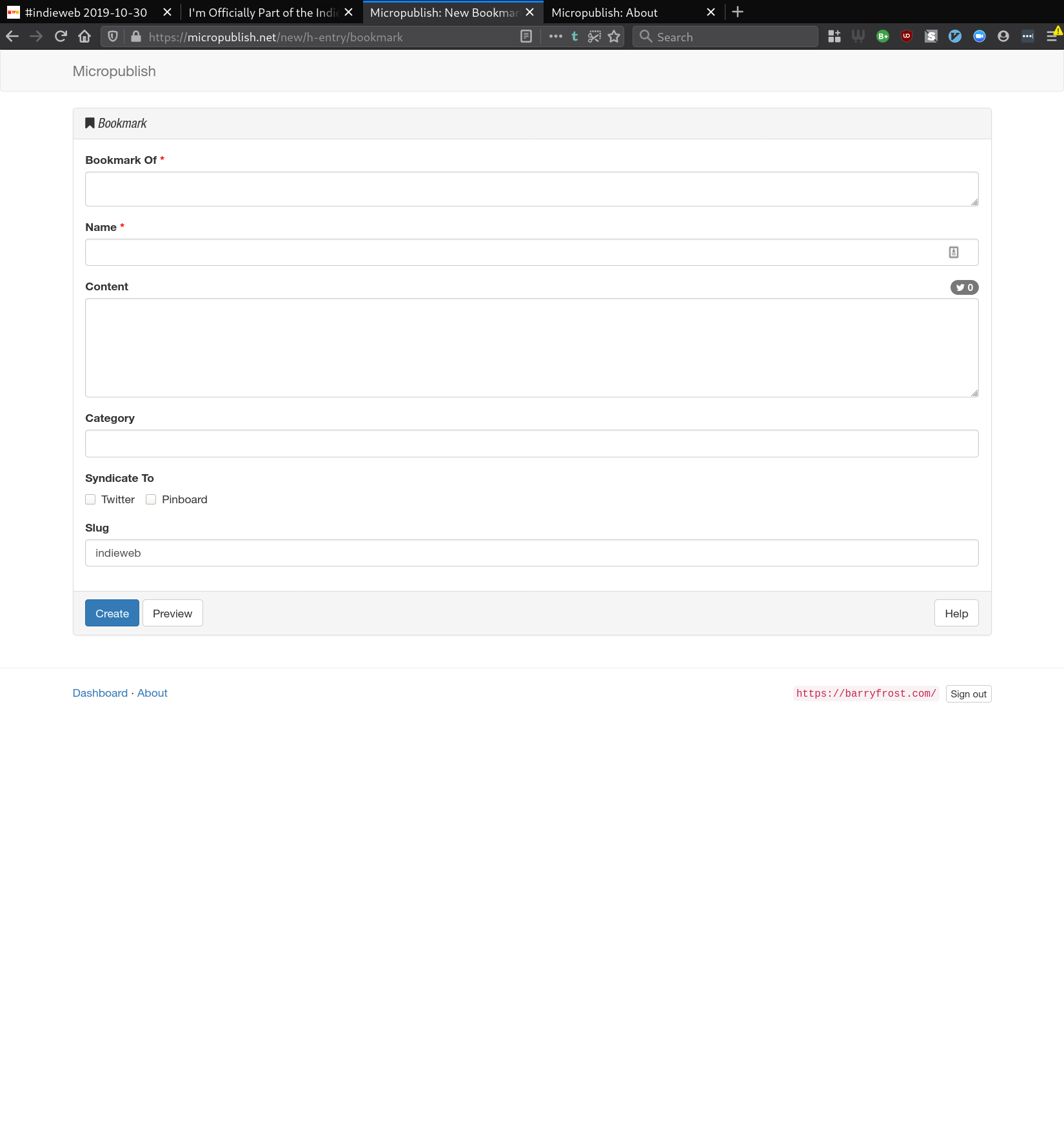The height and width of the screenshot is (1129, 1064).
Task: Click into the Bookmark Of field
Action: 531,189
